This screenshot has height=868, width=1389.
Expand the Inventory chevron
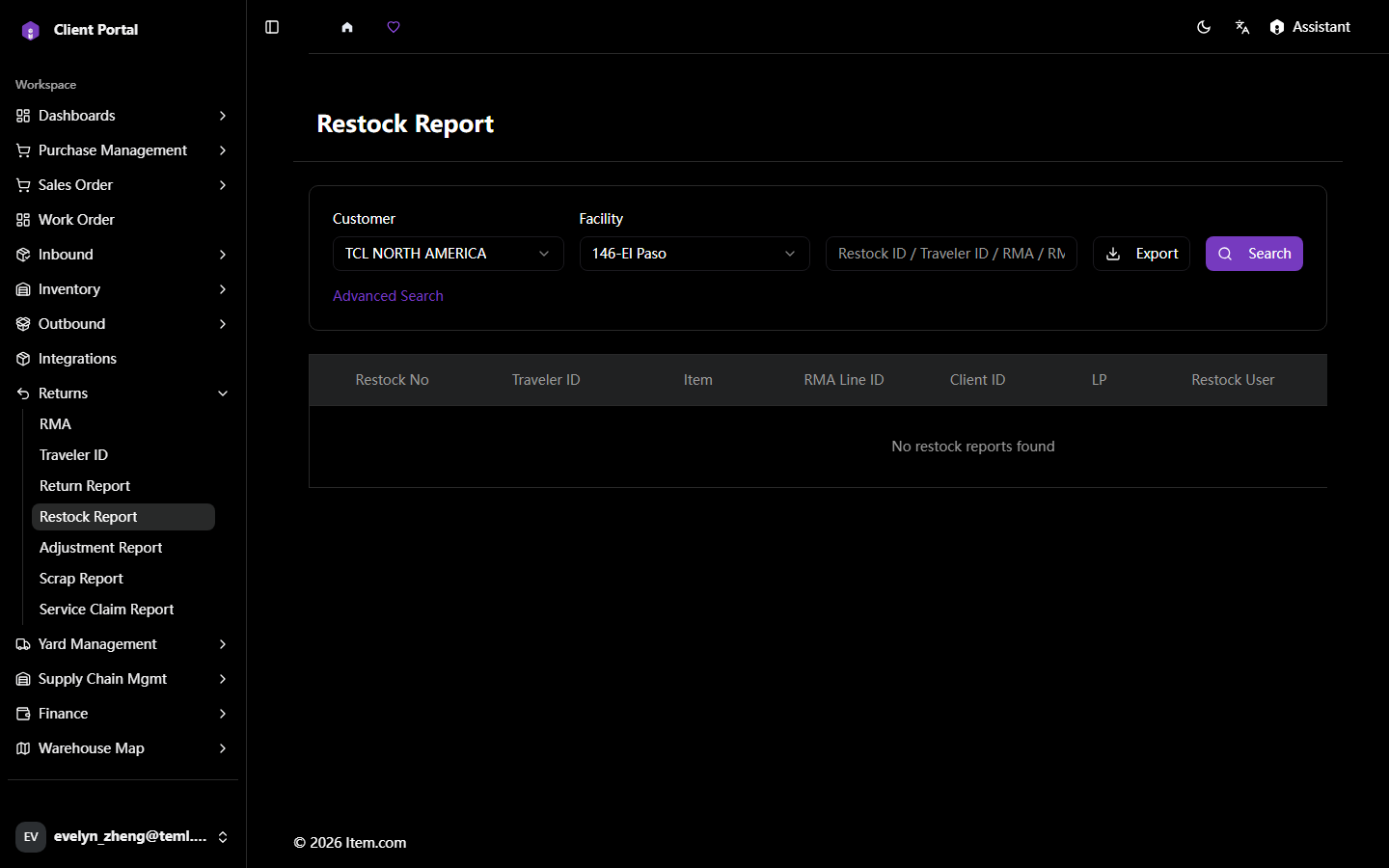pyautogui.click(x=223, y=289)
